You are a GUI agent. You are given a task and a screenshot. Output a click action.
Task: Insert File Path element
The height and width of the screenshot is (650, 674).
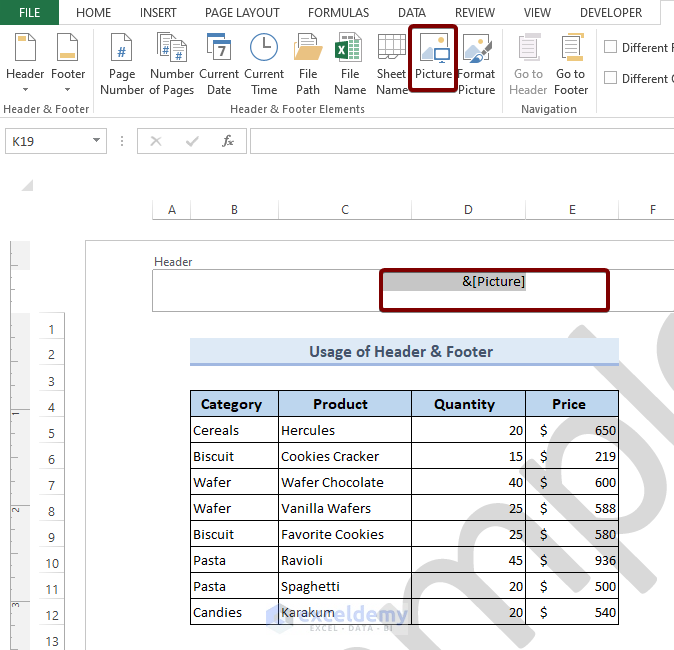coord(308,64)
